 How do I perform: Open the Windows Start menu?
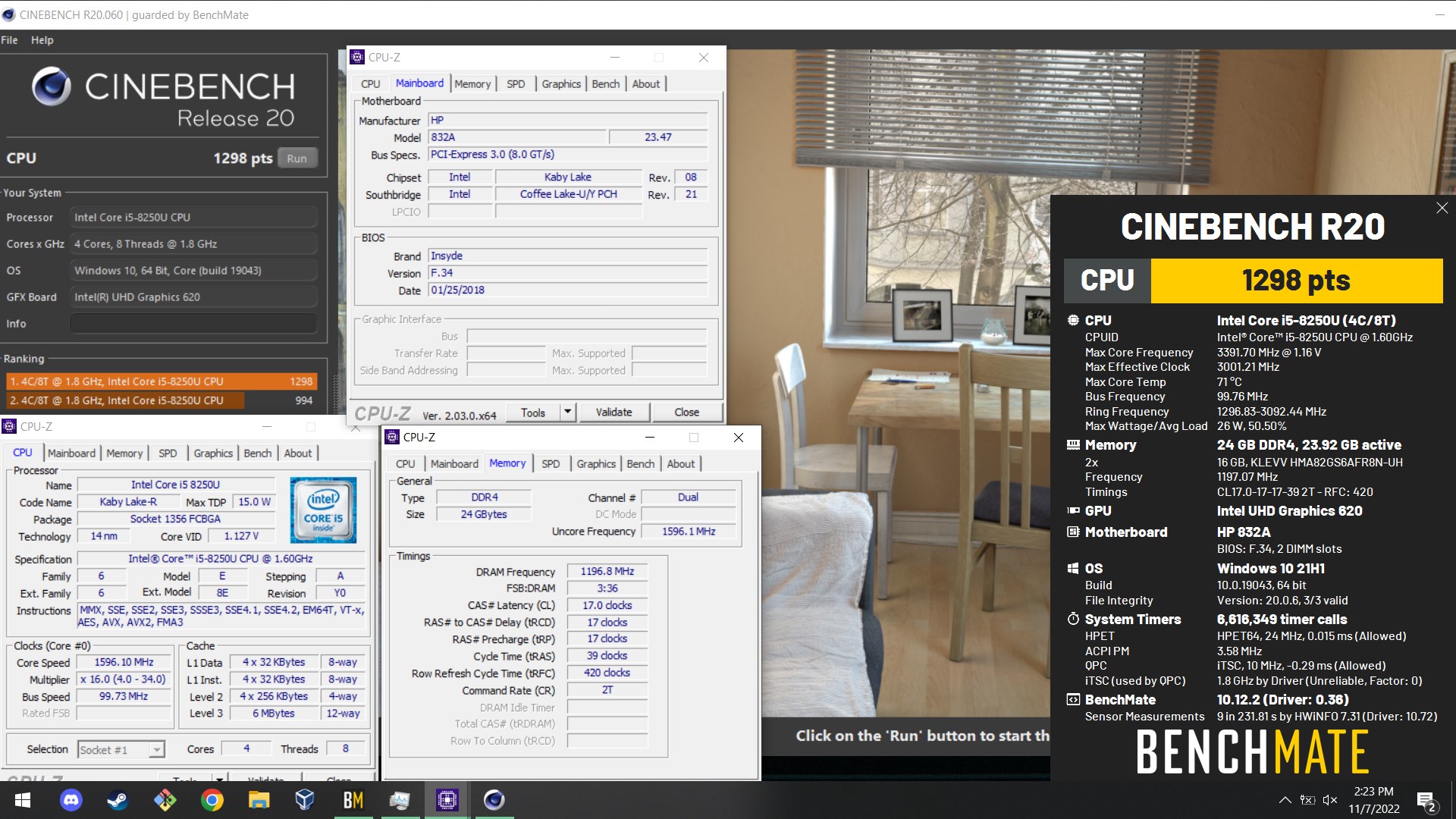pos(23,800)
